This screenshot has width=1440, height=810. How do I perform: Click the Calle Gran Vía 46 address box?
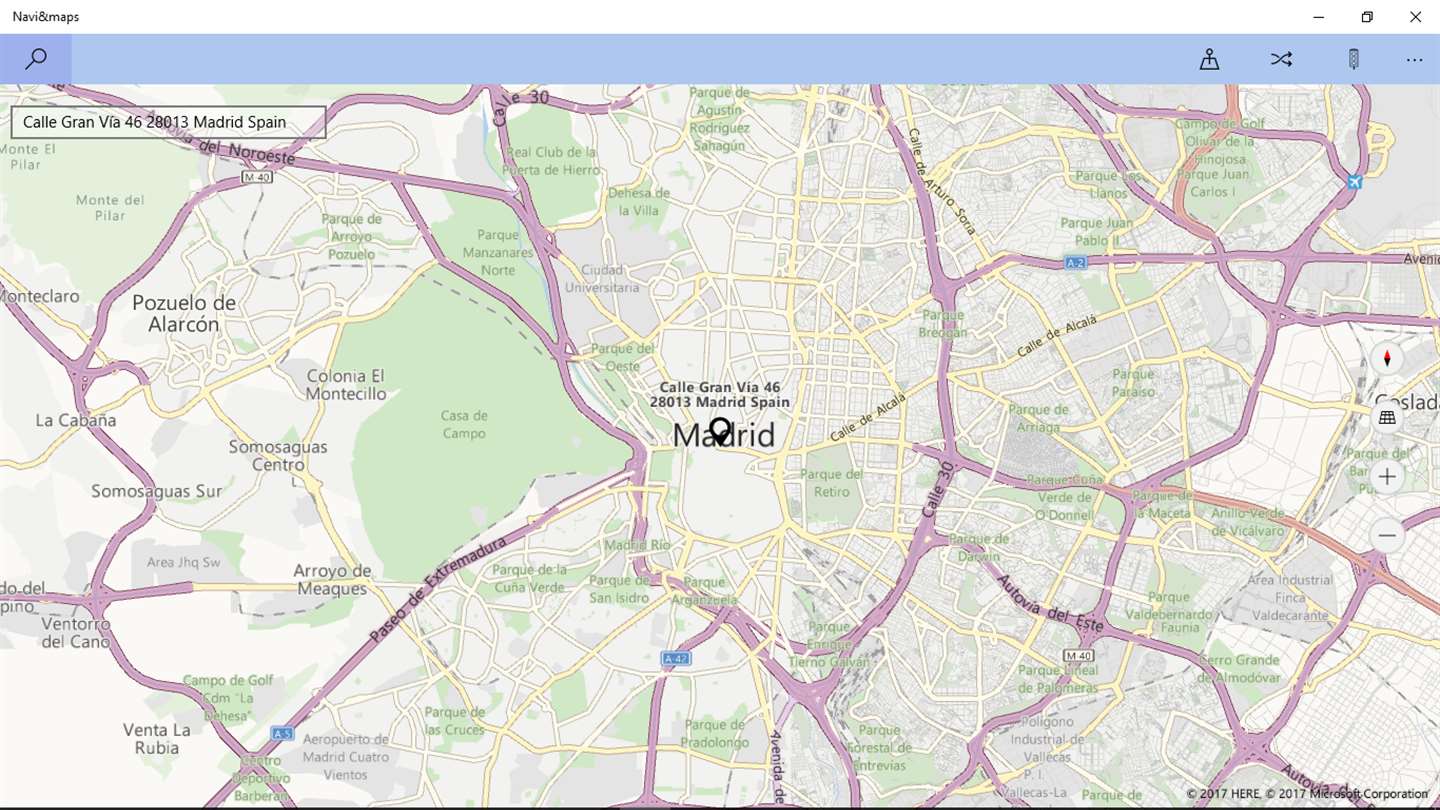click(x=168, y=122)
